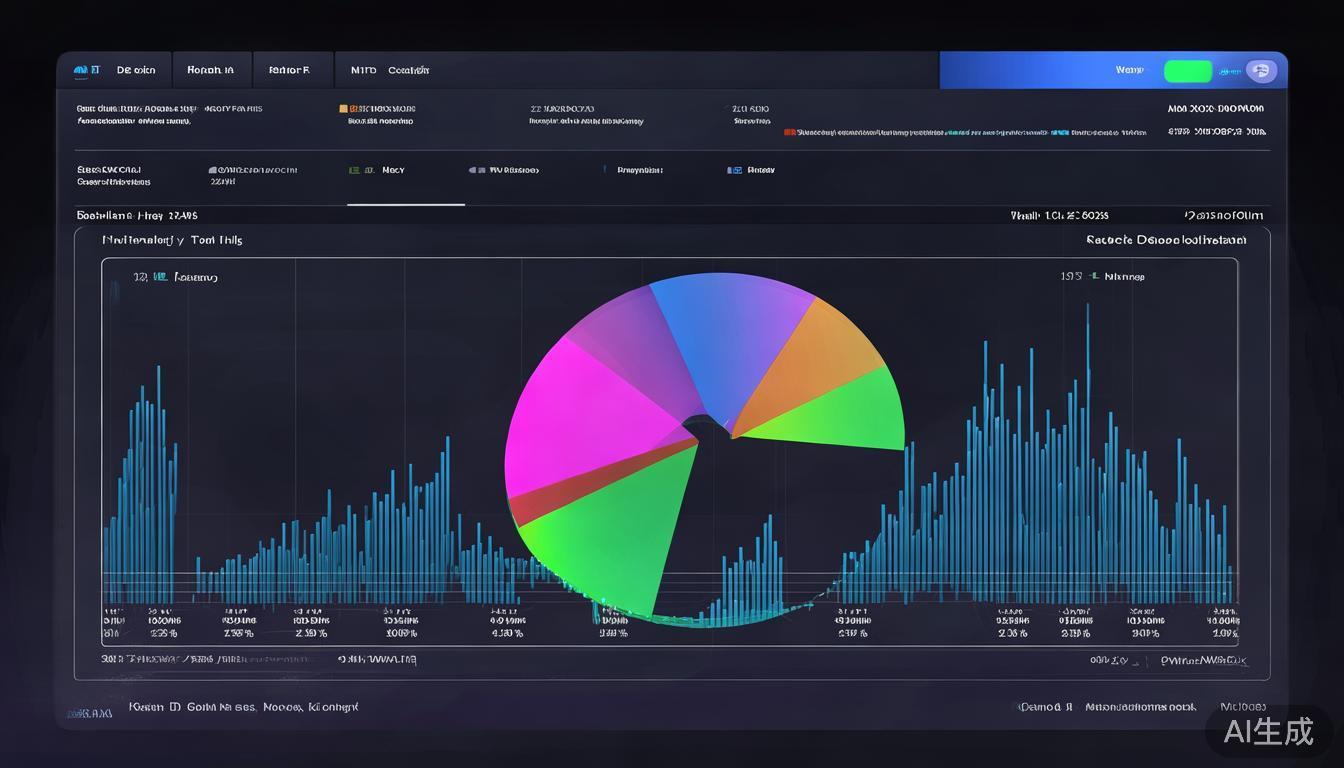Select the orange slice of the pie chart
The height and width of the screenshot is (768, 1344).
pyautogui.click(x=810, y=360)
